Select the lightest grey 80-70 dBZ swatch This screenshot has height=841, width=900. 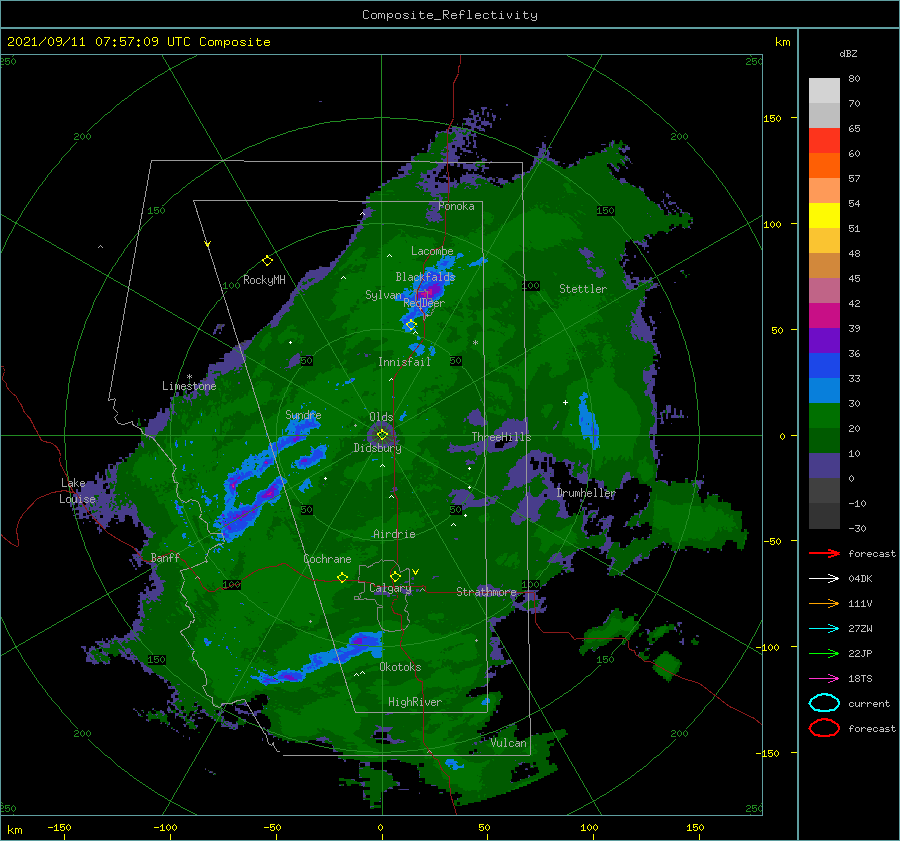coord(824,90)
